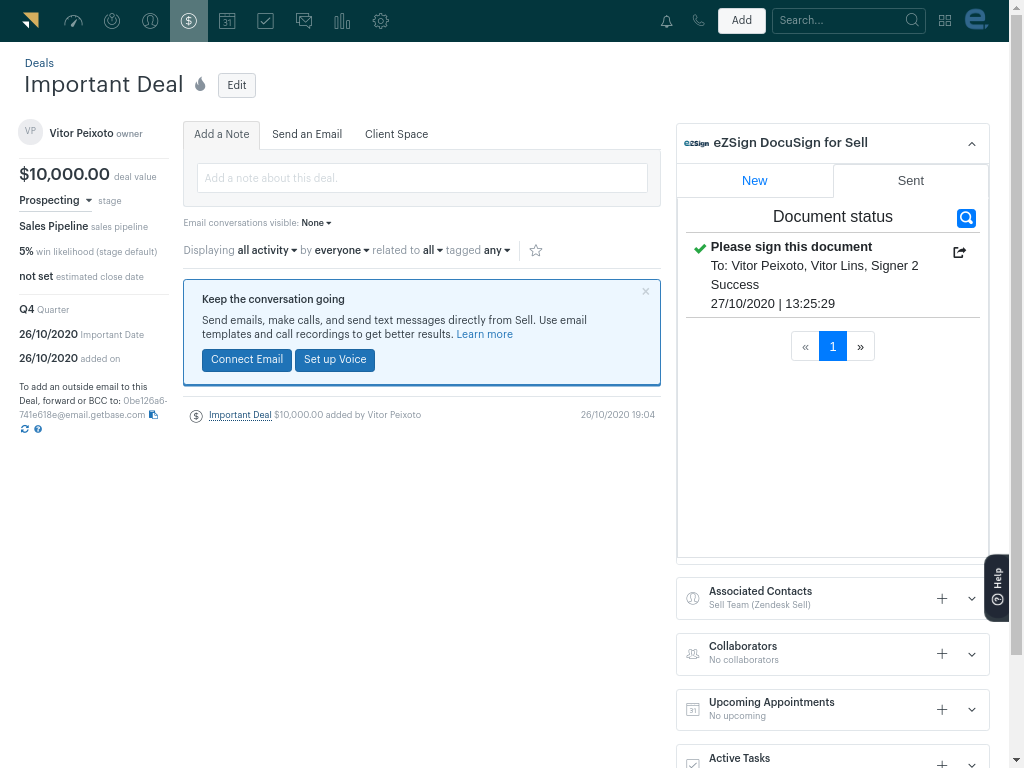Click the note input field
The image size is (1024, 768).
tap(422, 178)
